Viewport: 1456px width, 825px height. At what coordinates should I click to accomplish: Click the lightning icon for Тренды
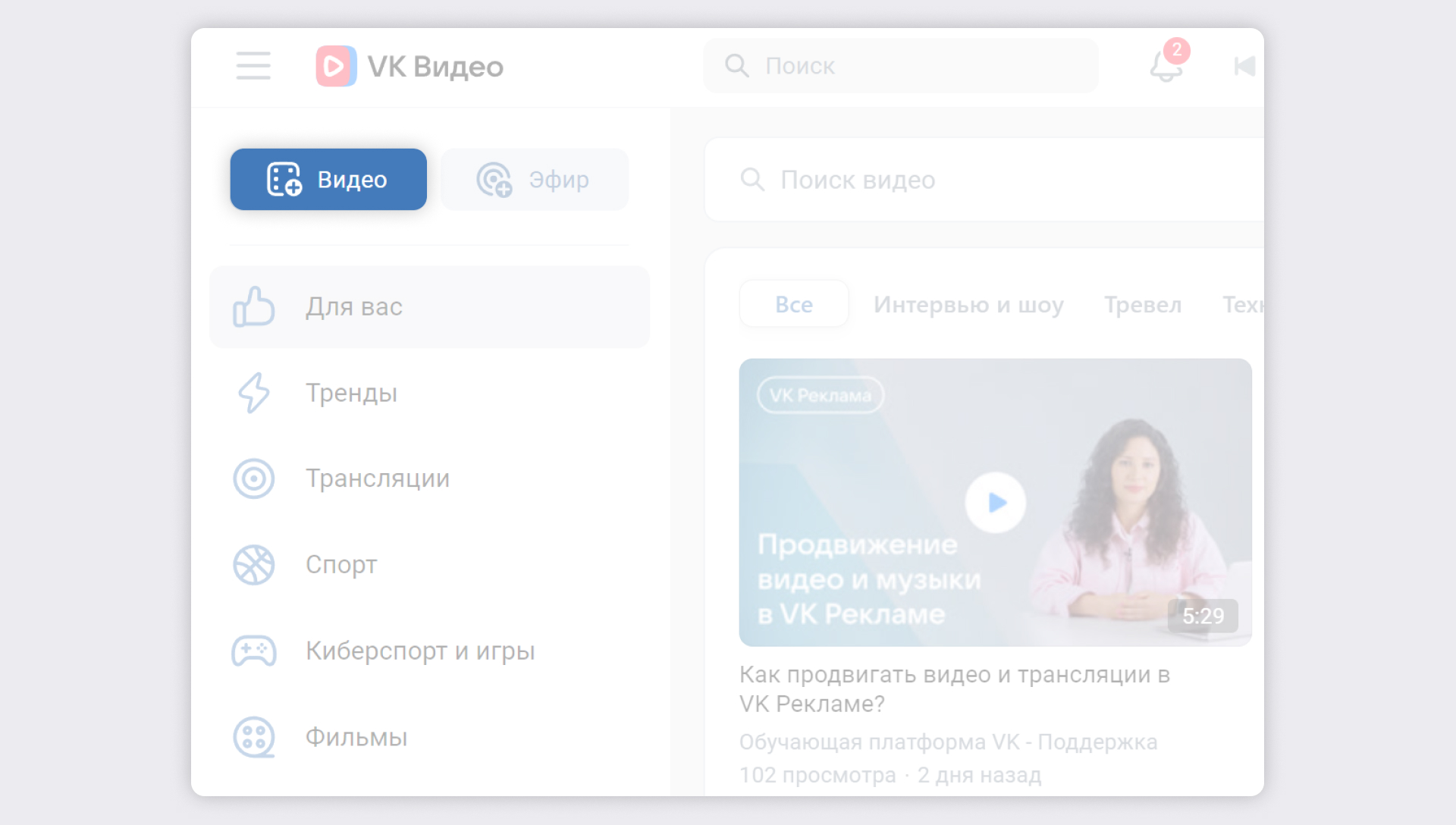(x=253, y=393)
